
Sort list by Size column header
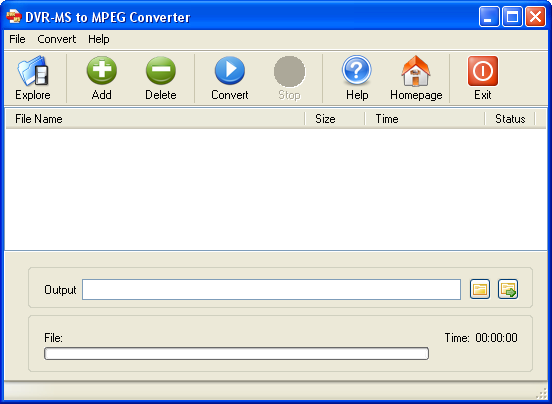pos(335,119)
